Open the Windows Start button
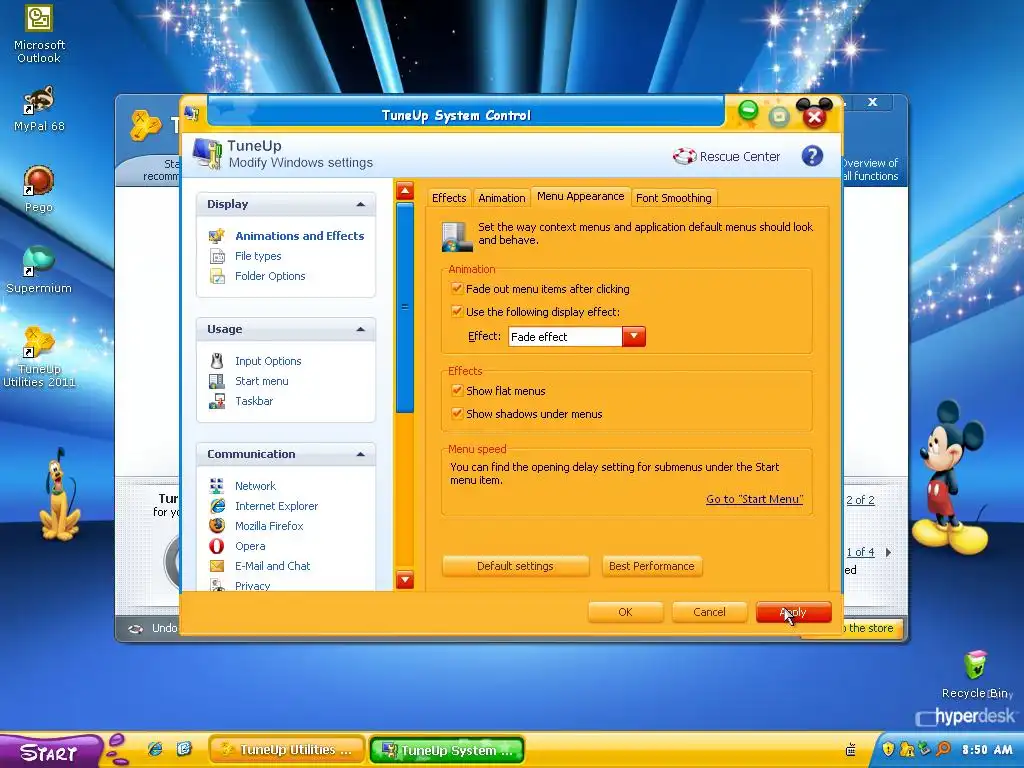The width and height of the screenshot is (1024, 768). (50, 751)
